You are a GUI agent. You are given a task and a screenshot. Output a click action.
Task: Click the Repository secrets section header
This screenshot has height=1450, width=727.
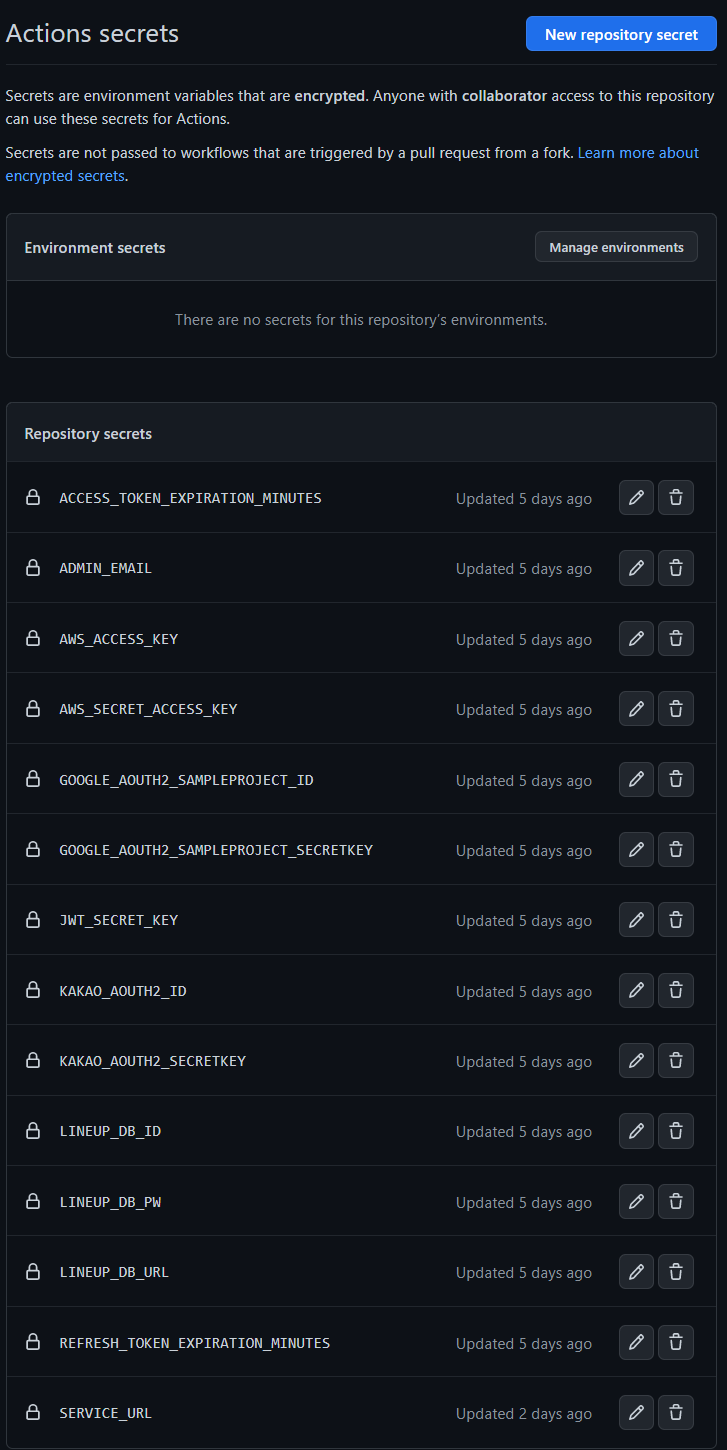(x=88, y=433)
